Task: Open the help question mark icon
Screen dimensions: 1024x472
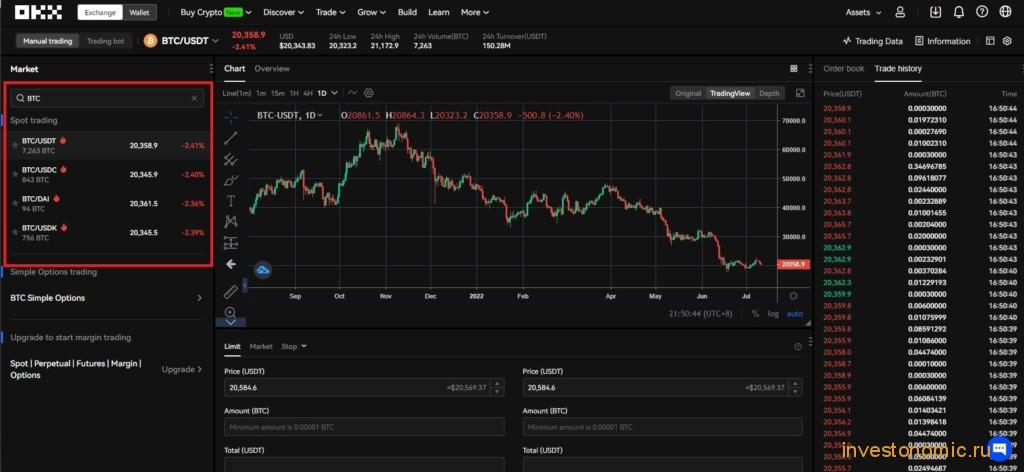Action: tap(982, 12)
